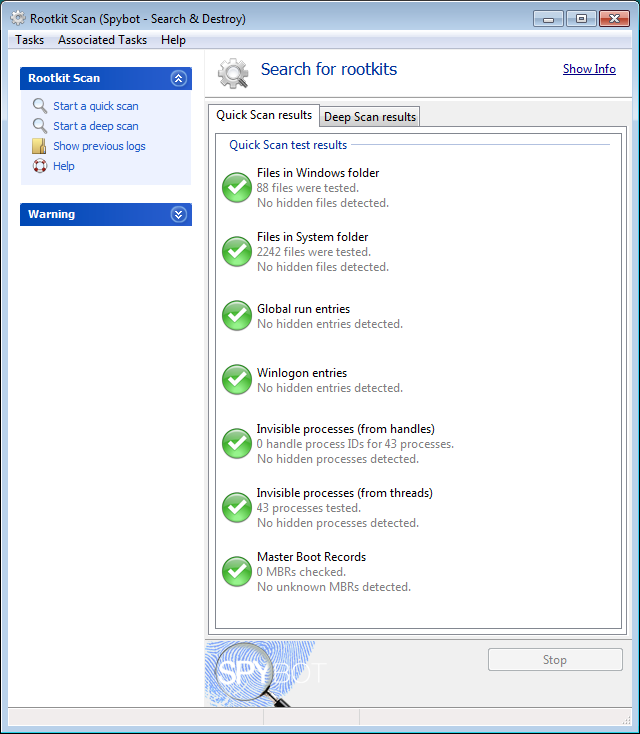
Task: Select the Quick Scan results tab
Action: [264, 116]
